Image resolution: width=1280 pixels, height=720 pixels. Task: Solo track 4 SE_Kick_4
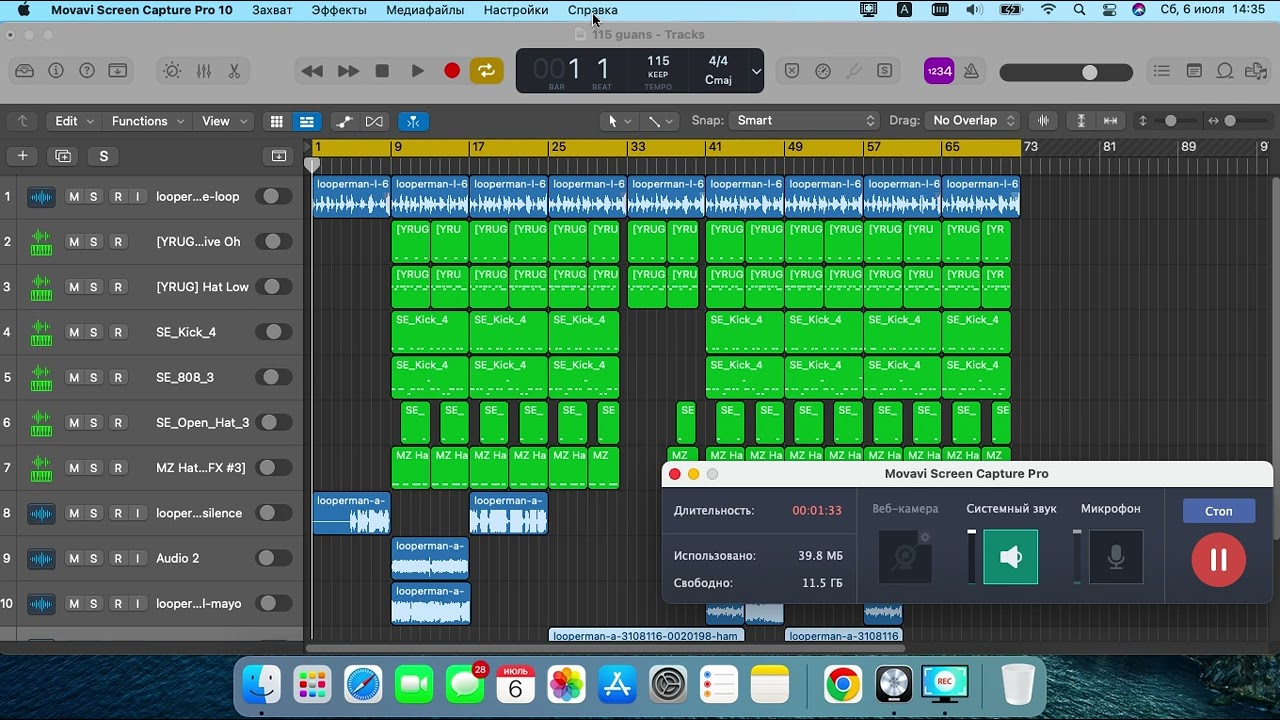point(94,332)
